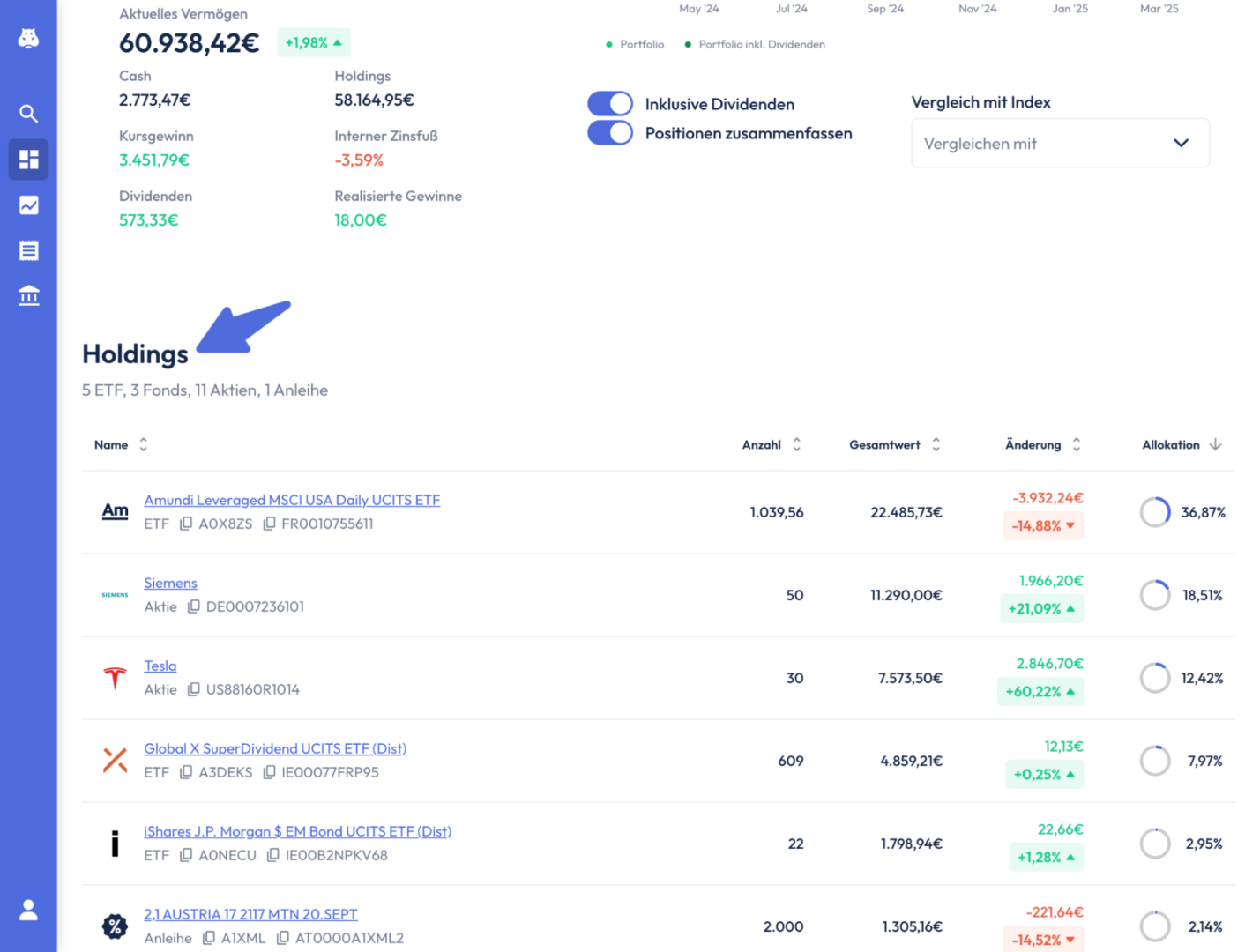Click the Austria bond percent icon
Viewport: 1260px width, 952px height.
pos(115,926)
